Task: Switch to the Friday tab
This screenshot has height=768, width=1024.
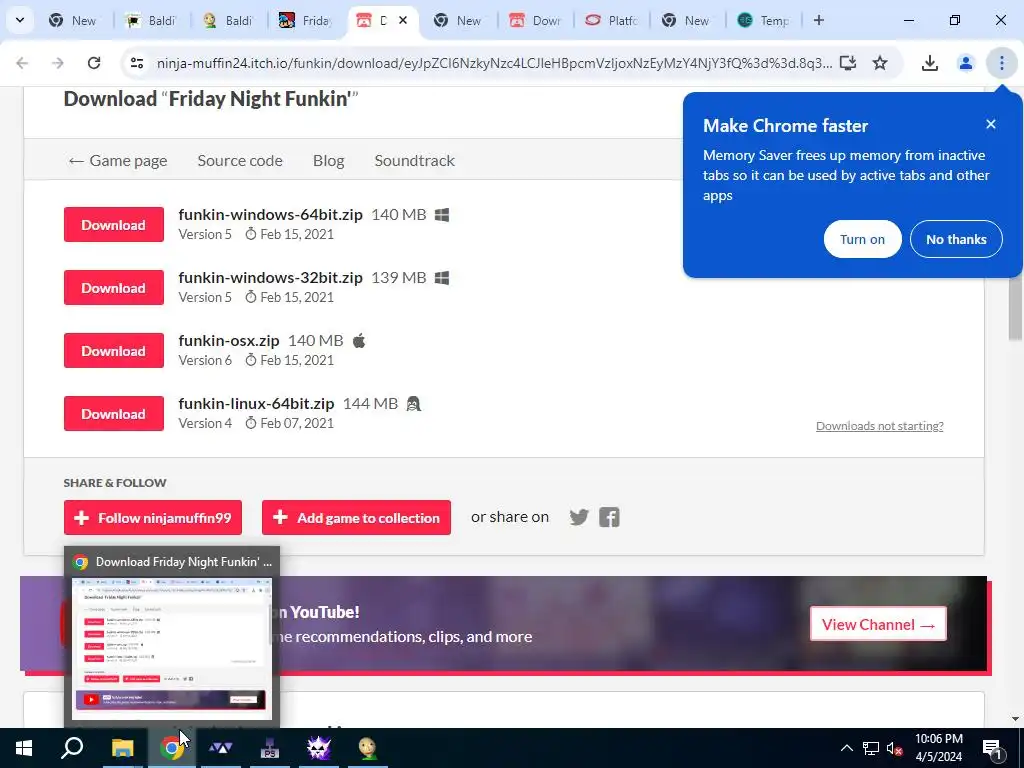Action: tap(306, 20)
